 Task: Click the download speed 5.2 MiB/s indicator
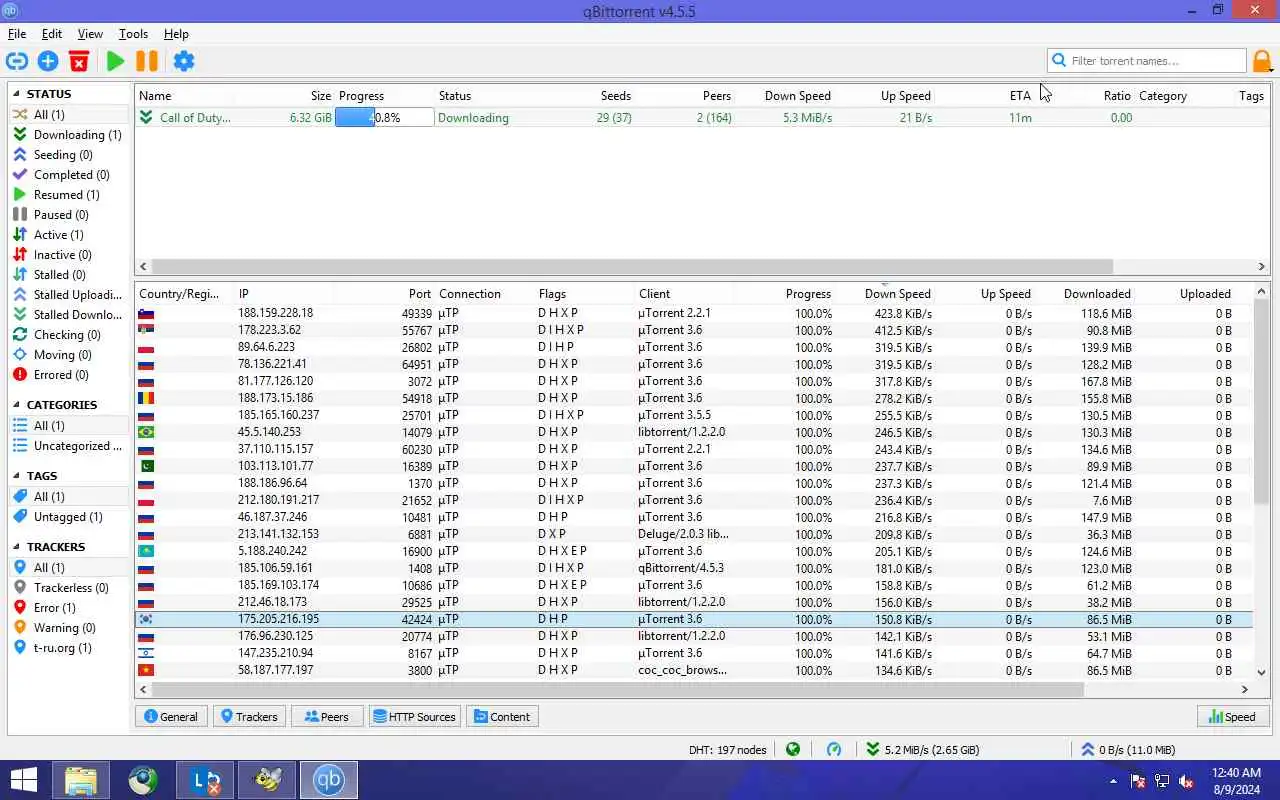tap(922, 749)
